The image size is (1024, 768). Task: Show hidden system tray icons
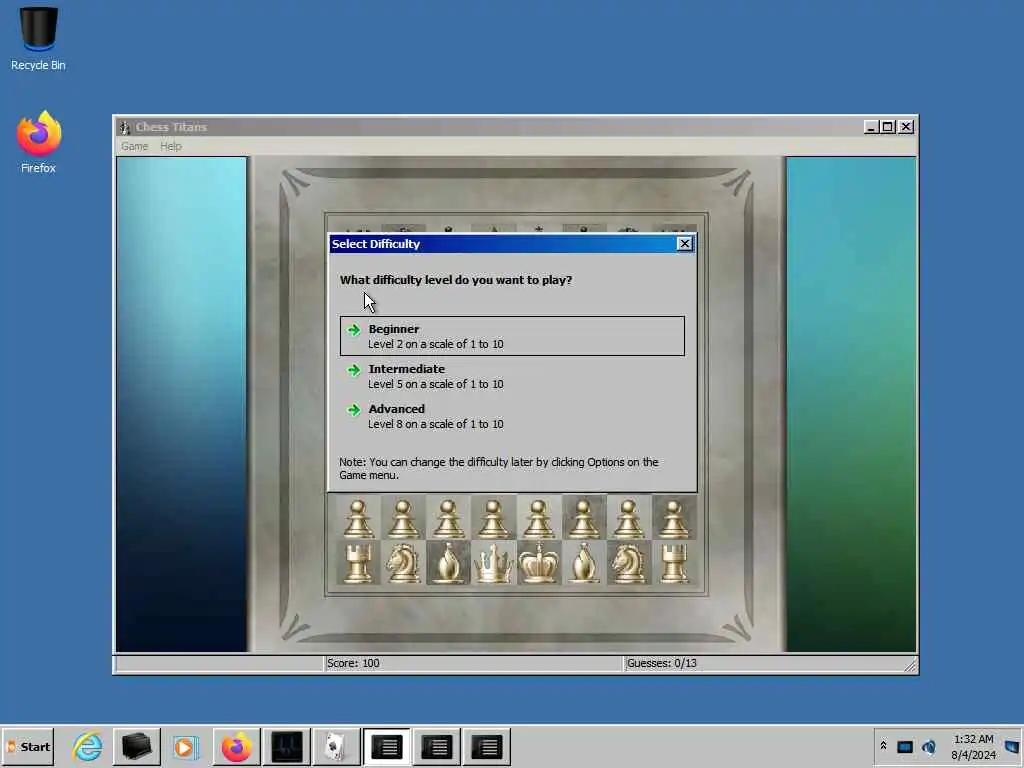tap(883, 746)
